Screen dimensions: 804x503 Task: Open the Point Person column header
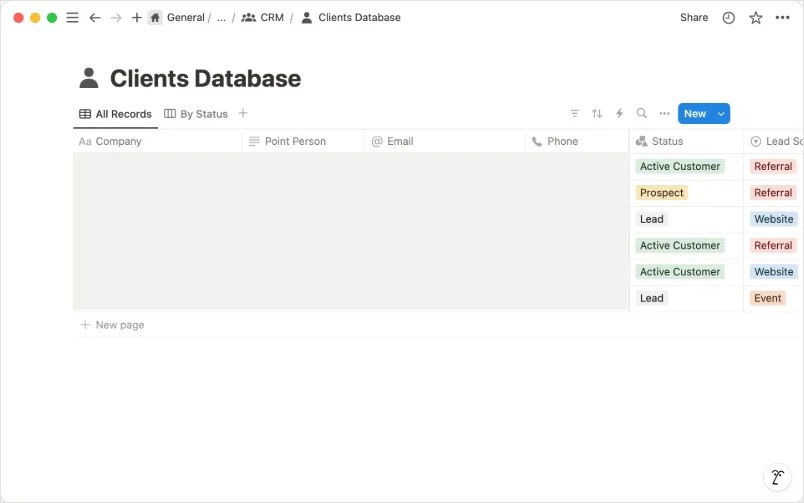[303, 142]
